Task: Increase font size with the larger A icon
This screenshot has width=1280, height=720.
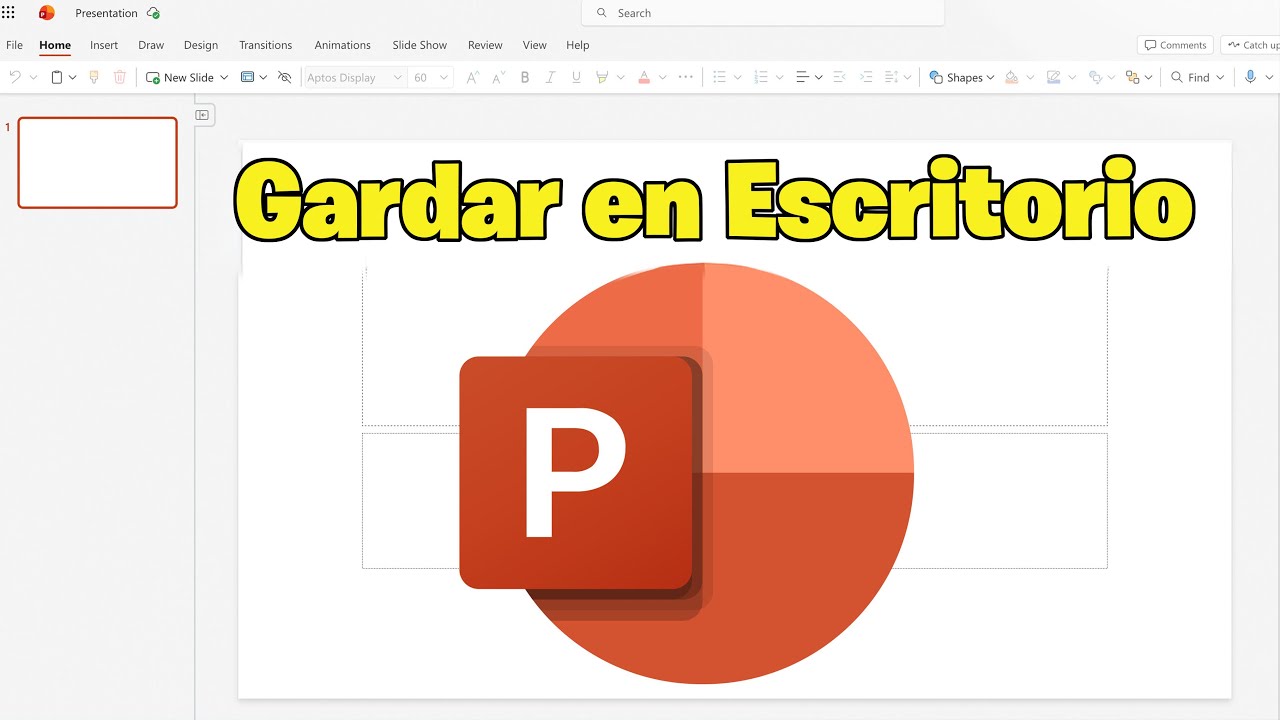Action: 473,77
